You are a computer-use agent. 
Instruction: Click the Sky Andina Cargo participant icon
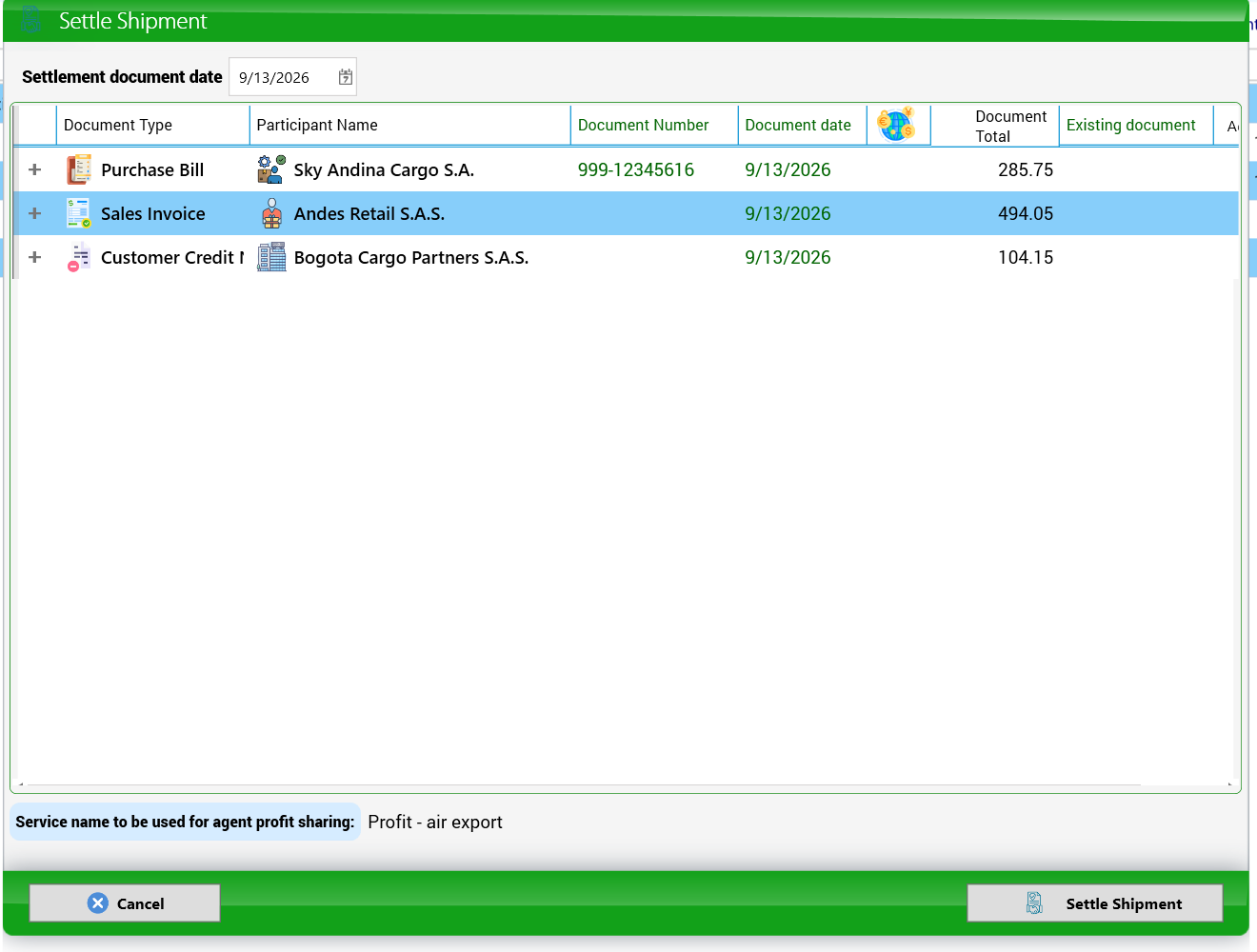click(271, 169)
